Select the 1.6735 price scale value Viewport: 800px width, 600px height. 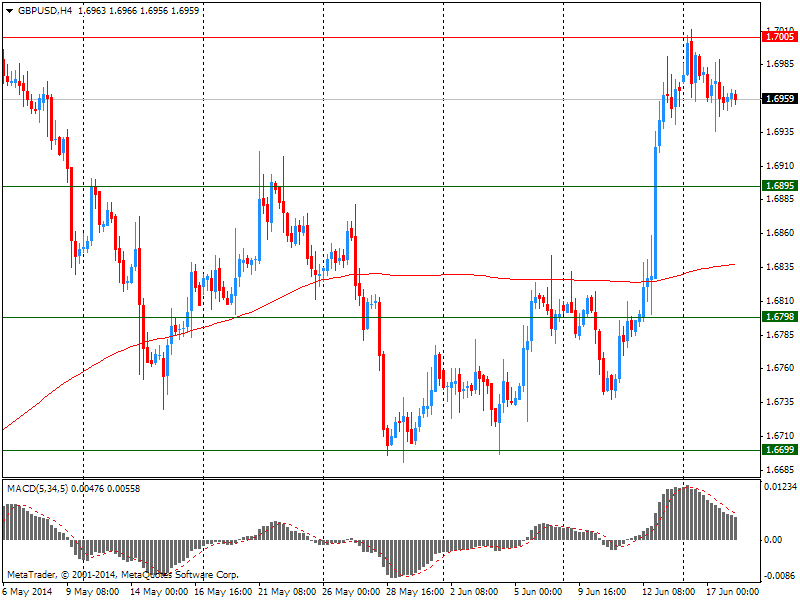pyautogui.click(x=781, y=402)
